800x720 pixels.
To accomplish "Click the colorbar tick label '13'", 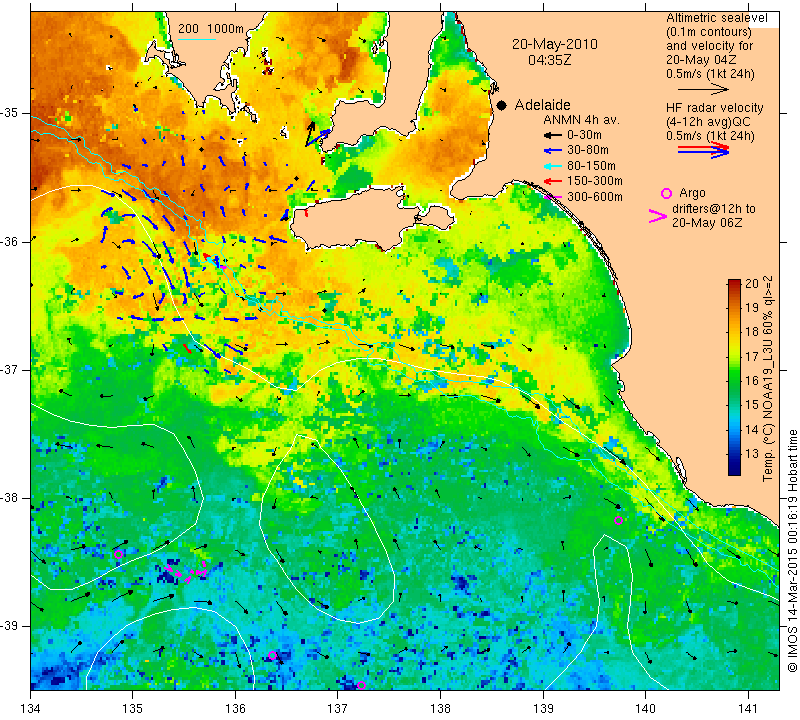I will point(752,454).
